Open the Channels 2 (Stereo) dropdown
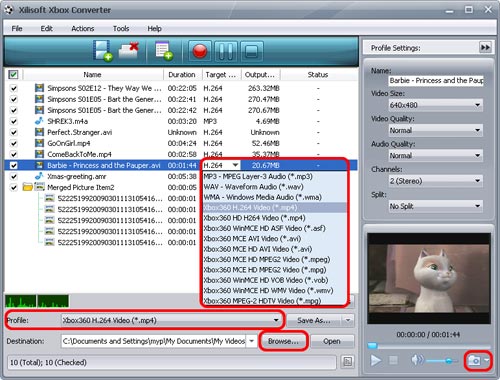The image size is (500, 380). point(436,181)
